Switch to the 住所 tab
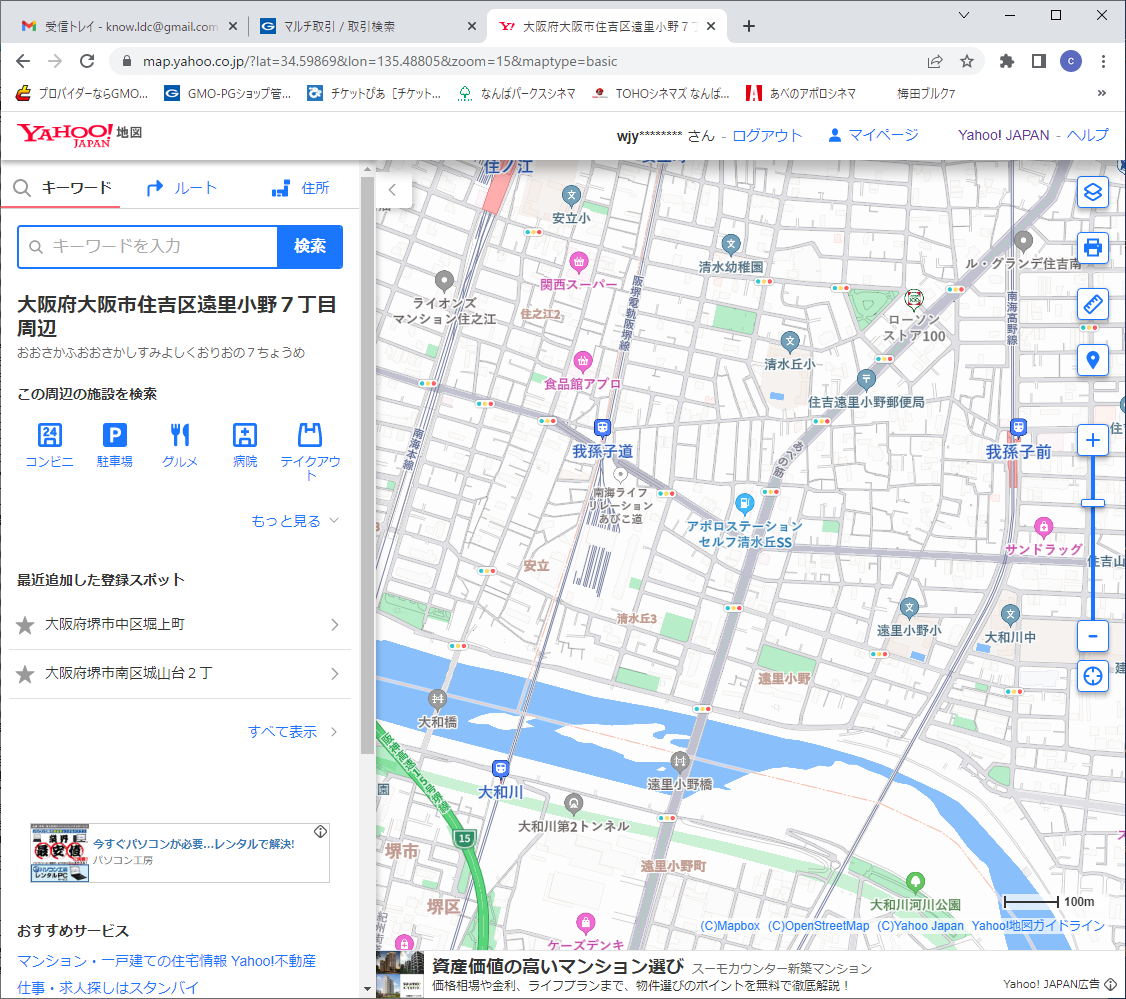Image resolution: width=1126 pixels, height=999 pixels. click(x=300, y=188)
